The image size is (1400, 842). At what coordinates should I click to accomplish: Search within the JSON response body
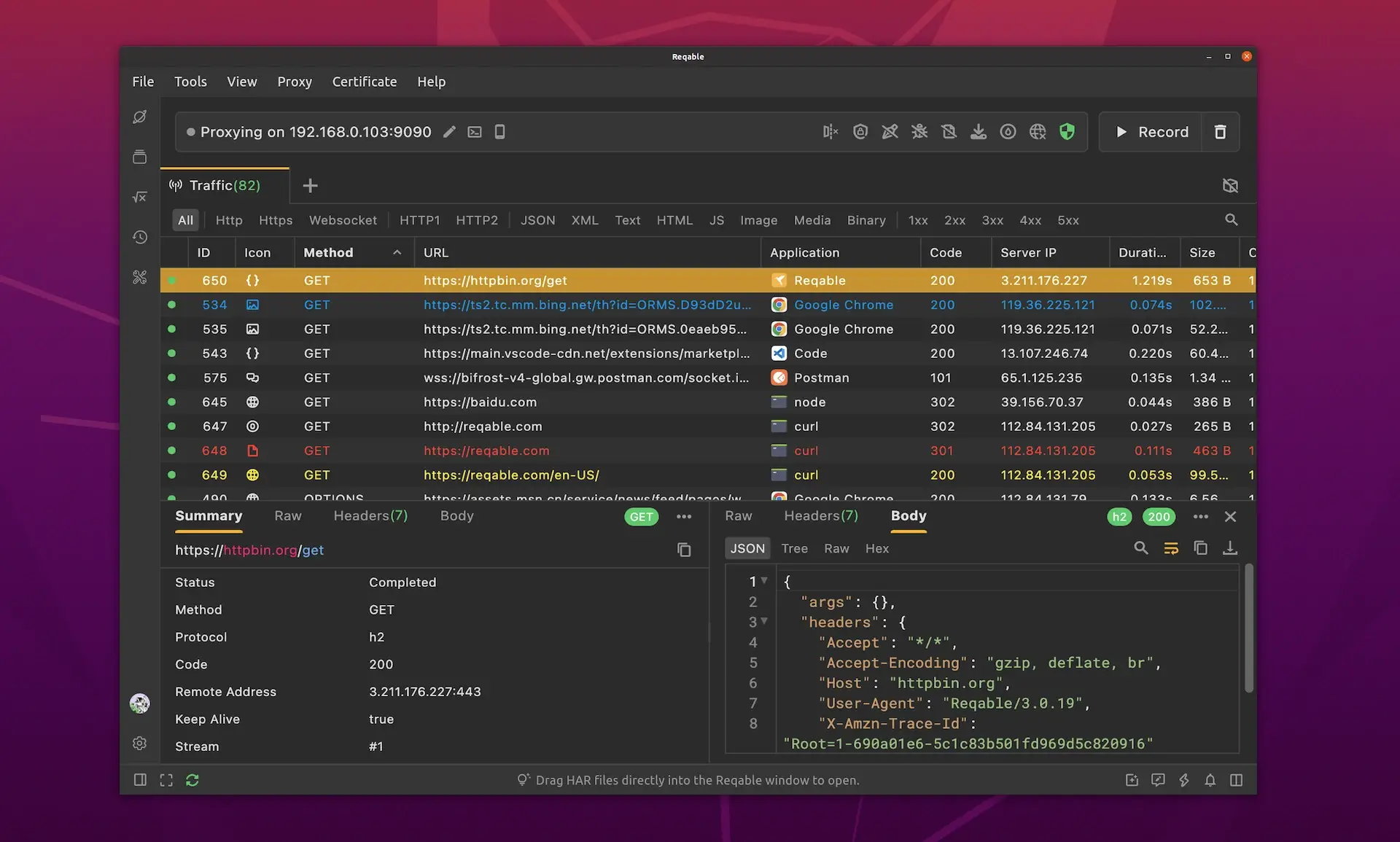point(1140,547)
